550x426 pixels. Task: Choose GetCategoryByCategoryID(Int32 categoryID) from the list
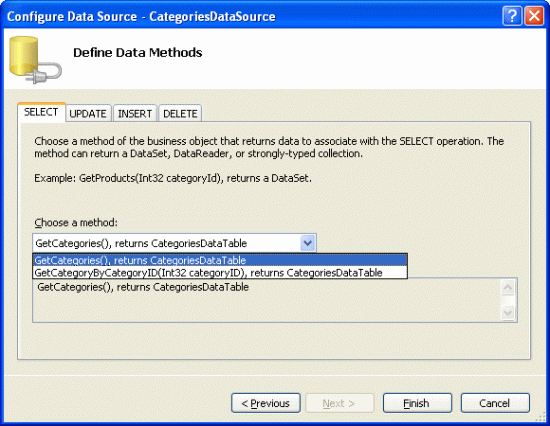(x=220, y=273)
